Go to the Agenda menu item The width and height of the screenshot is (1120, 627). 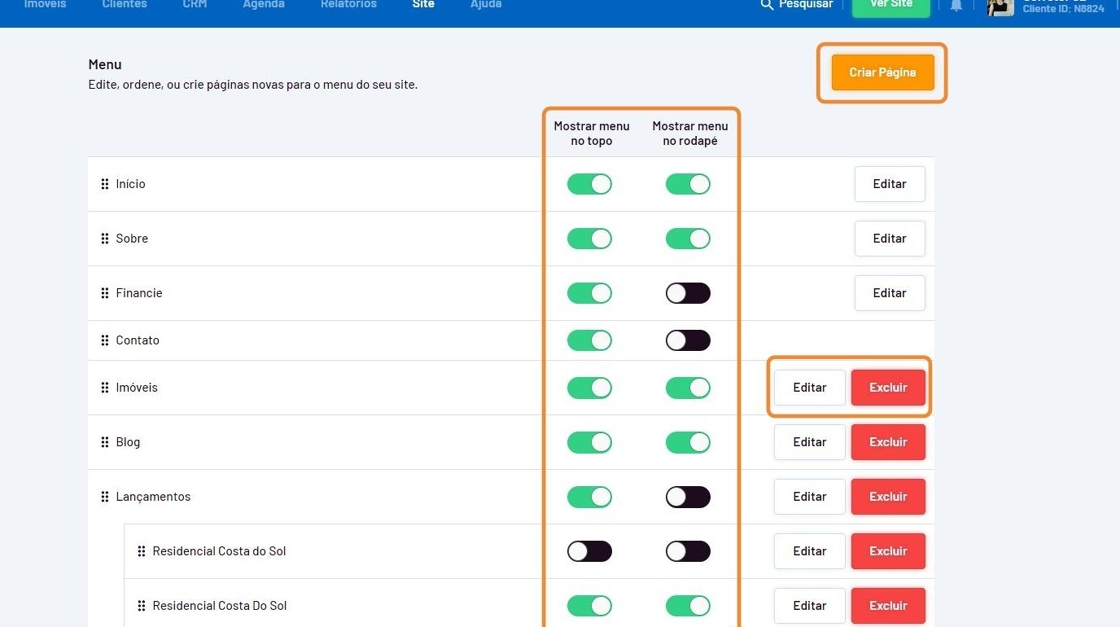click(x=263, y=5)
